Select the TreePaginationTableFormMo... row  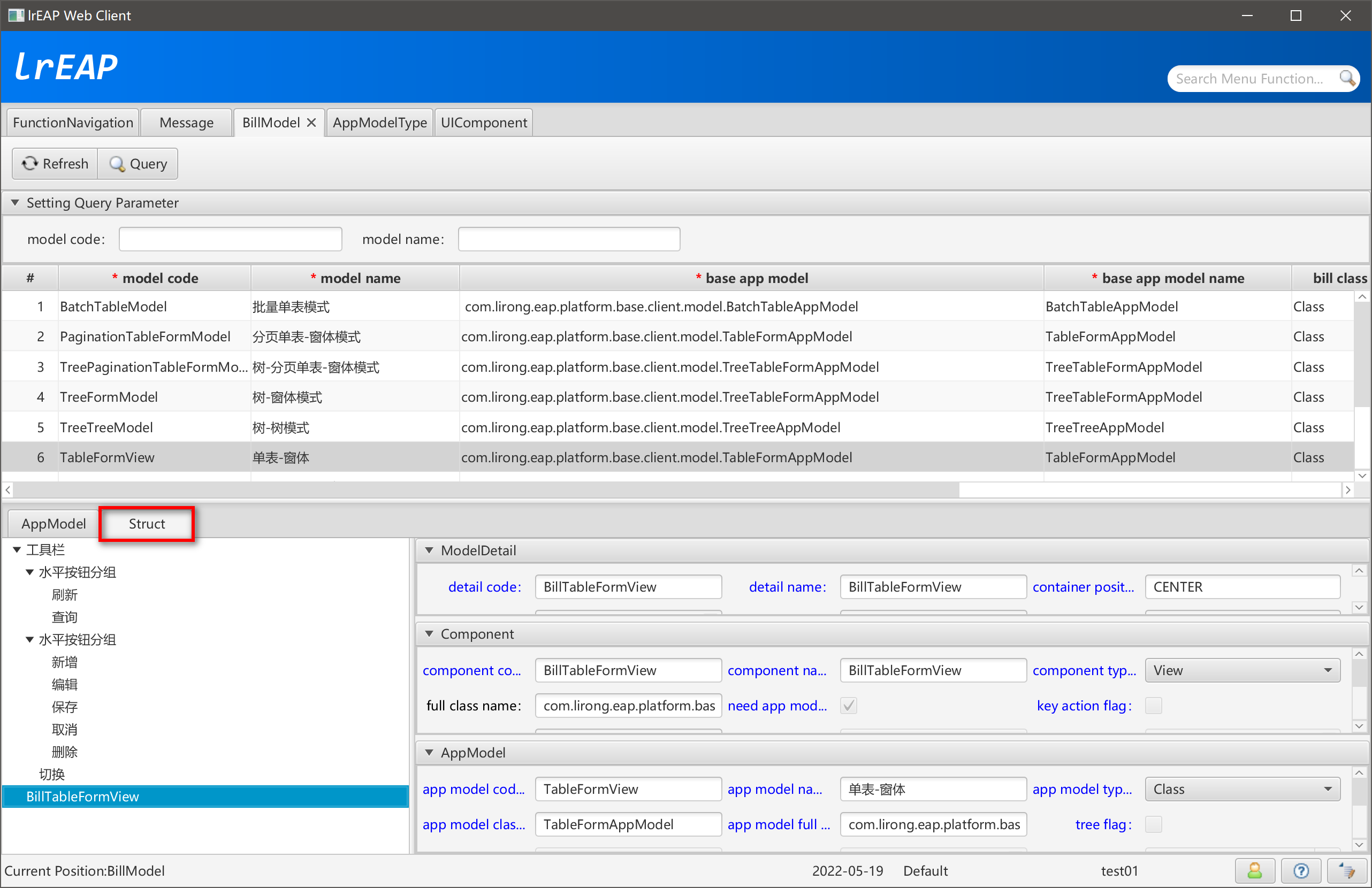coord(678,367)
